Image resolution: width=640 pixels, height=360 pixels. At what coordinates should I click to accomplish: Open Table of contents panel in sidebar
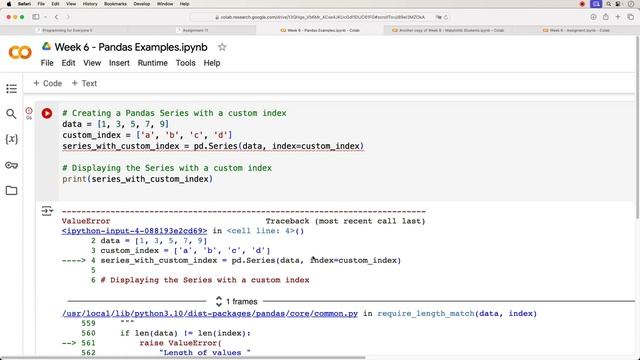(11, 89)
